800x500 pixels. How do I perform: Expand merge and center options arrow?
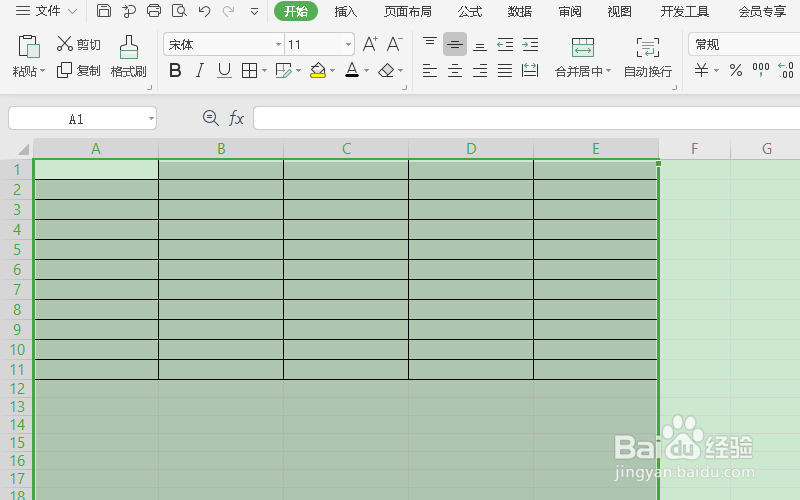(x=608, y=71)
